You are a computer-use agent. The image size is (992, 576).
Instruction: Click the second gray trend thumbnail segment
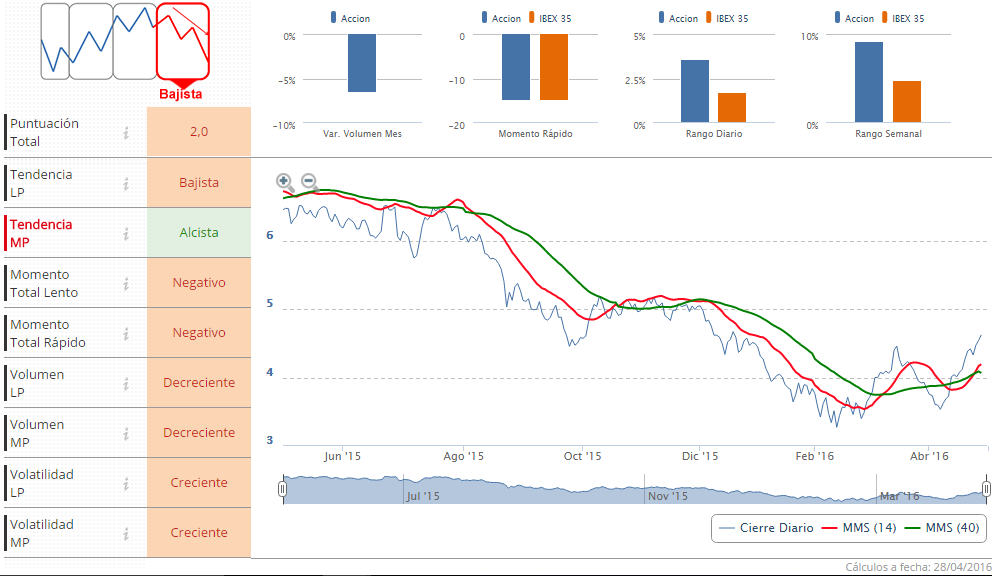91,41
